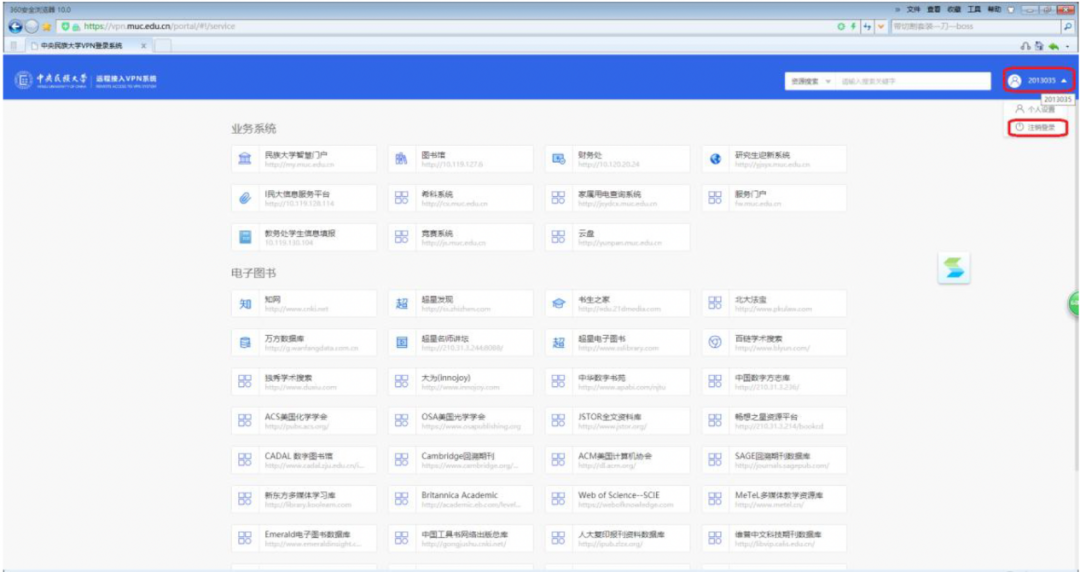This screenshot has height=572, width=1080.
Task: Click the green undo-arrow icon in tab bar
Action: (x=1053, y=46)
